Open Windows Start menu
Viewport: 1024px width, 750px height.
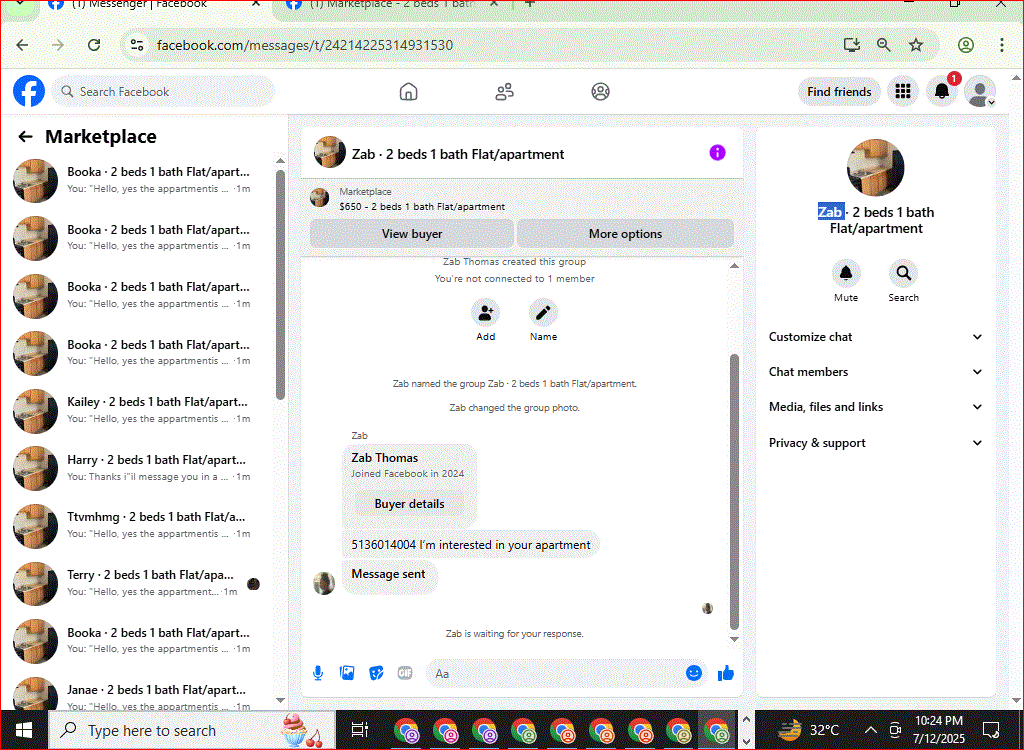pyautogui.click(x=24, y=730)
